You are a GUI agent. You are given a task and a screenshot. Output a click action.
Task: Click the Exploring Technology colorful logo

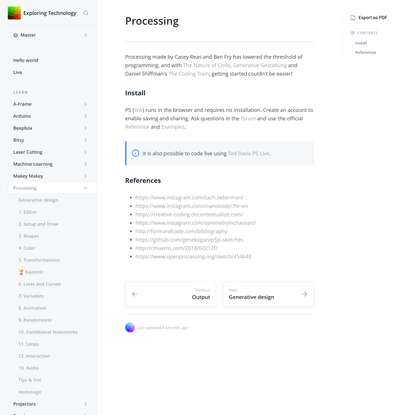tap(14, 13)
